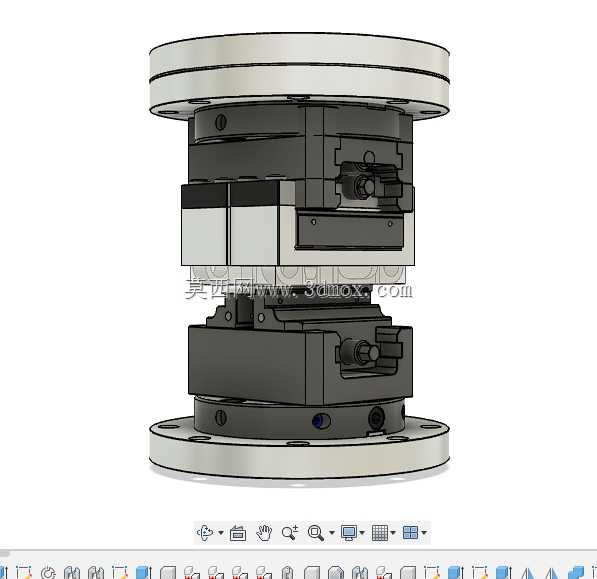This screenshot has width=597, height=579.
Task: Select the Combine feature in the timeline
Action: [x=575, y=573]
